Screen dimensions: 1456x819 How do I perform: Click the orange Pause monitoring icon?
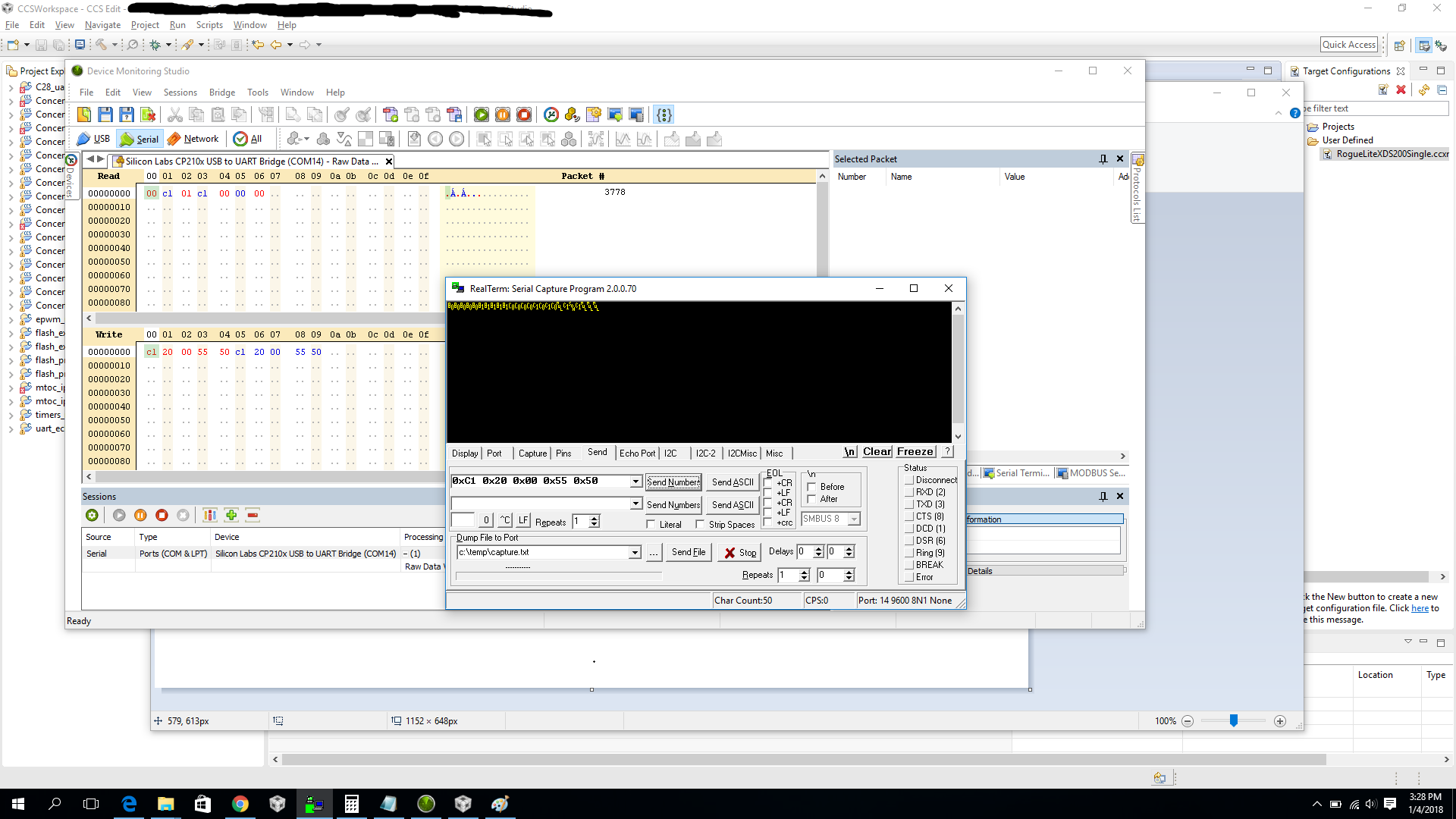tap(503, 115)
